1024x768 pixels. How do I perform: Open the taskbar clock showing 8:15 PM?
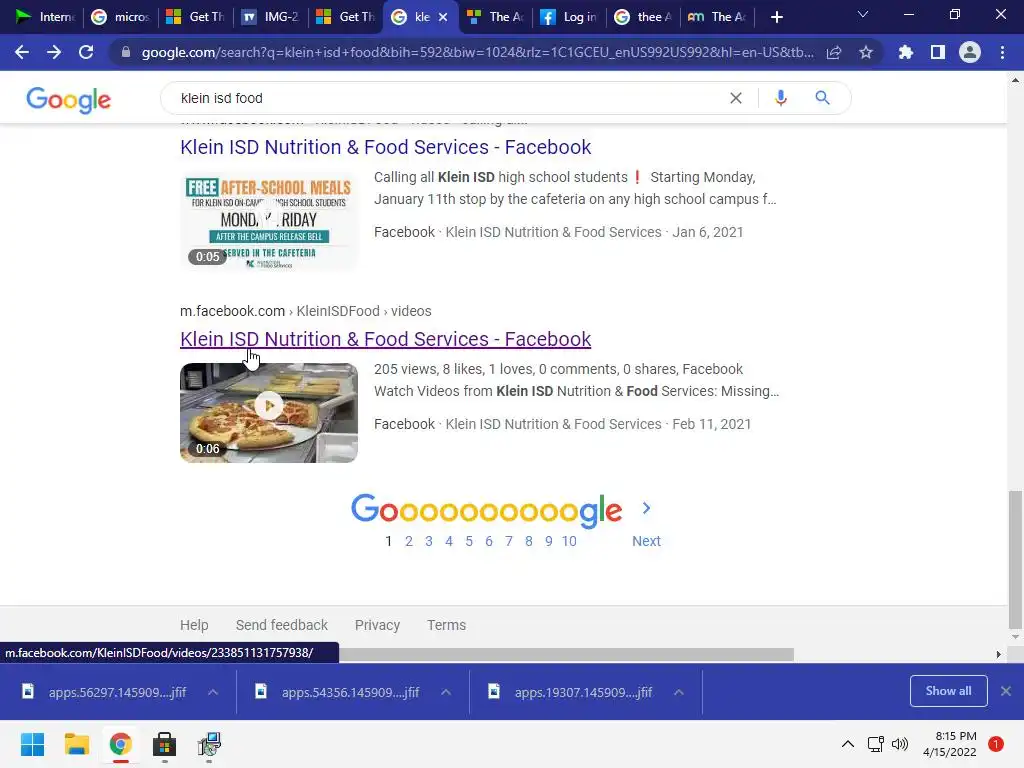950,744
